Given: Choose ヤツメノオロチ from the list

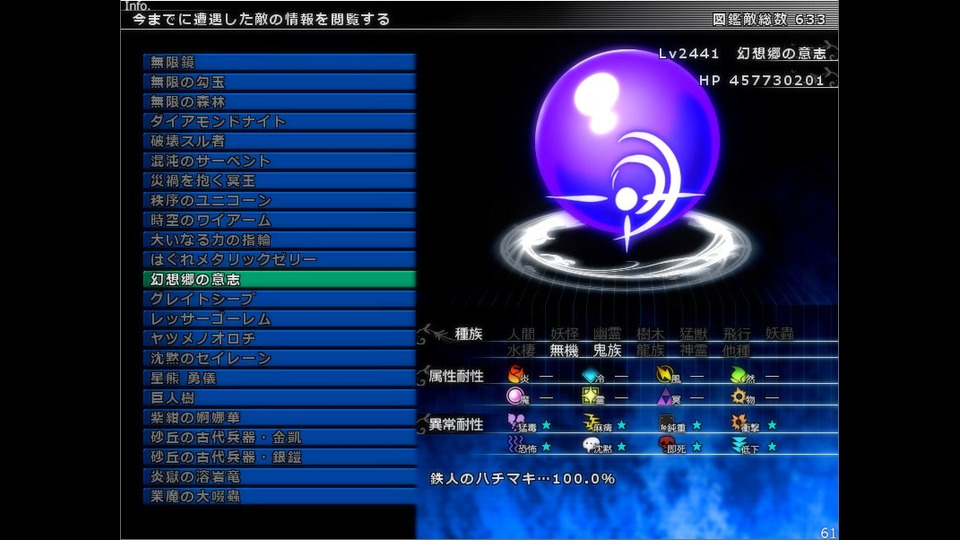Looking at the screenshot, I should coord(279,339).
